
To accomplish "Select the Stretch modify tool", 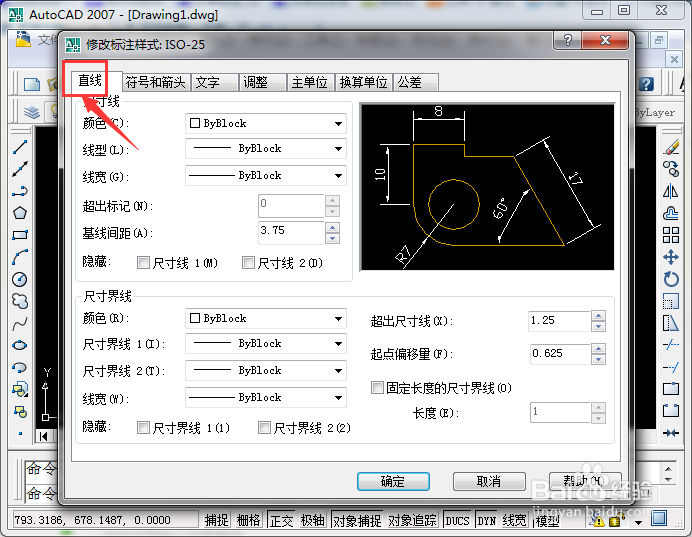I will (671, 323).
